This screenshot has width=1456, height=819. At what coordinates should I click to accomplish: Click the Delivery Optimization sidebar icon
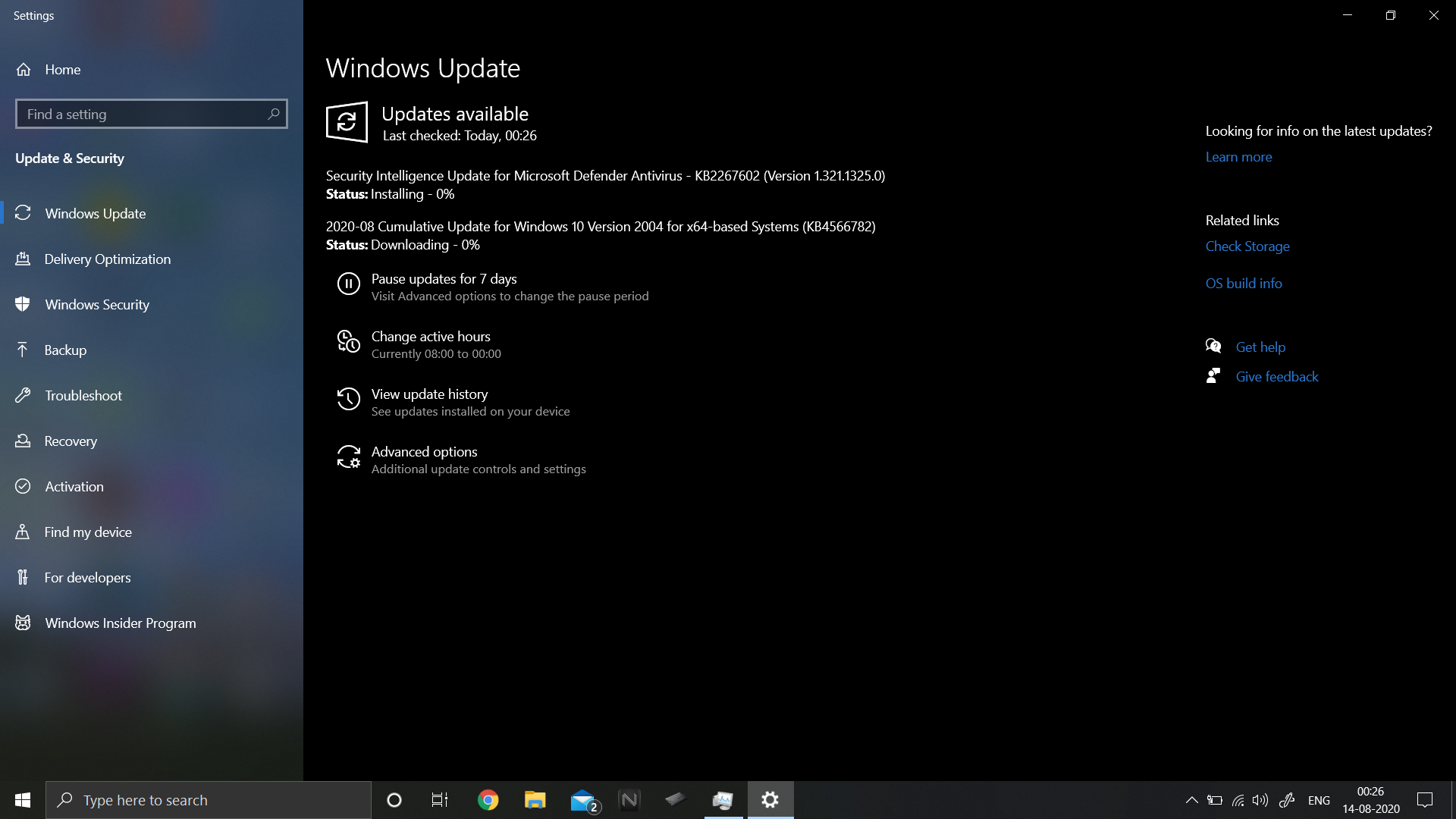(24, 259)
